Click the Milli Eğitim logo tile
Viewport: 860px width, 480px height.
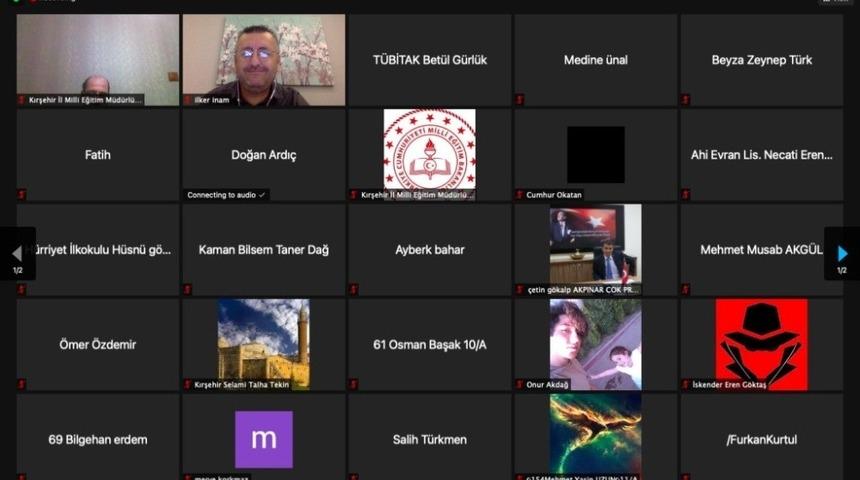[x=430, y=150]
